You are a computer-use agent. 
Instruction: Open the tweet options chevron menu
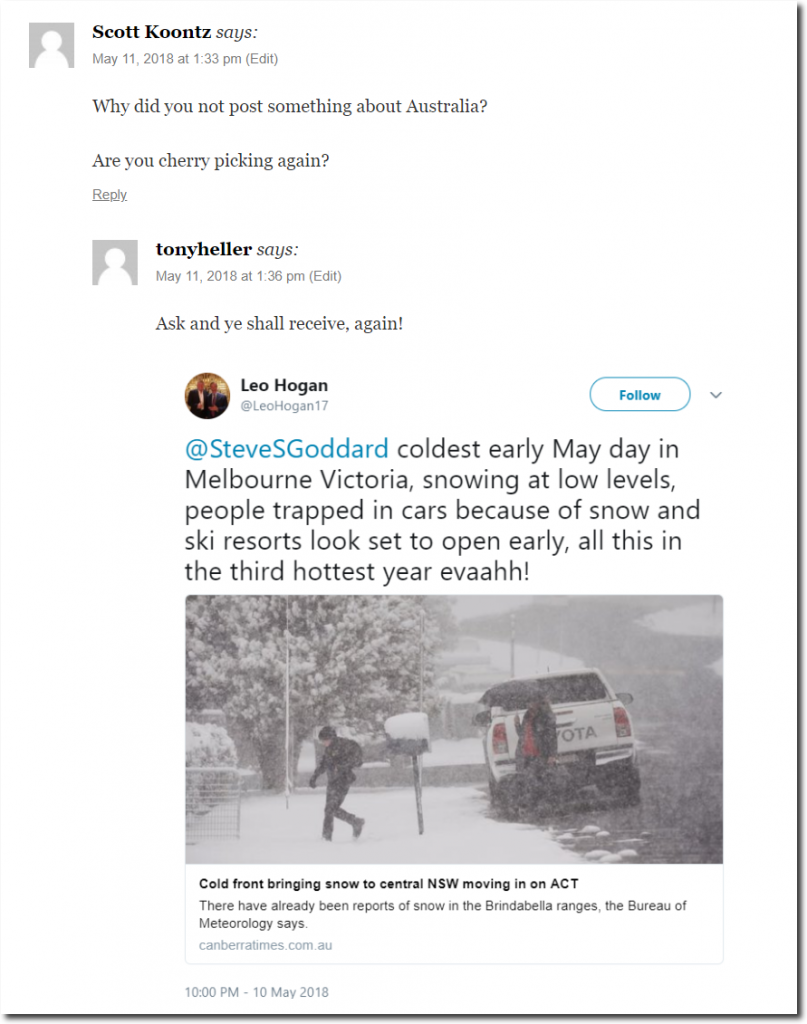(715, 395)
